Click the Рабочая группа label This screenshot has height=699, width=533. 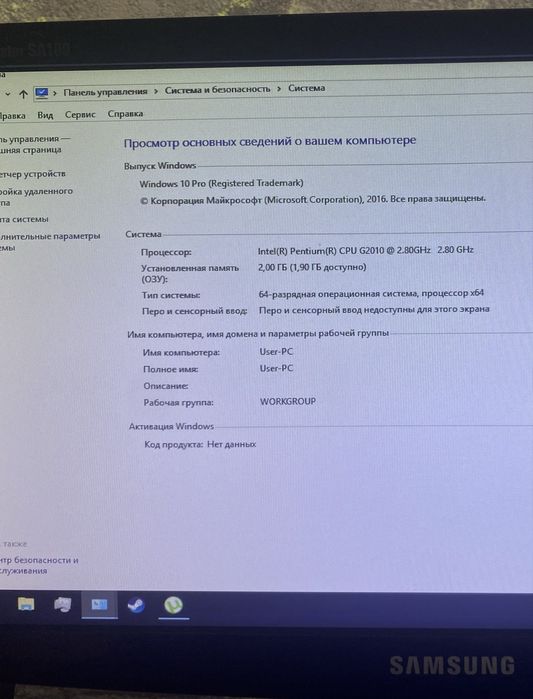coord(178,403)
